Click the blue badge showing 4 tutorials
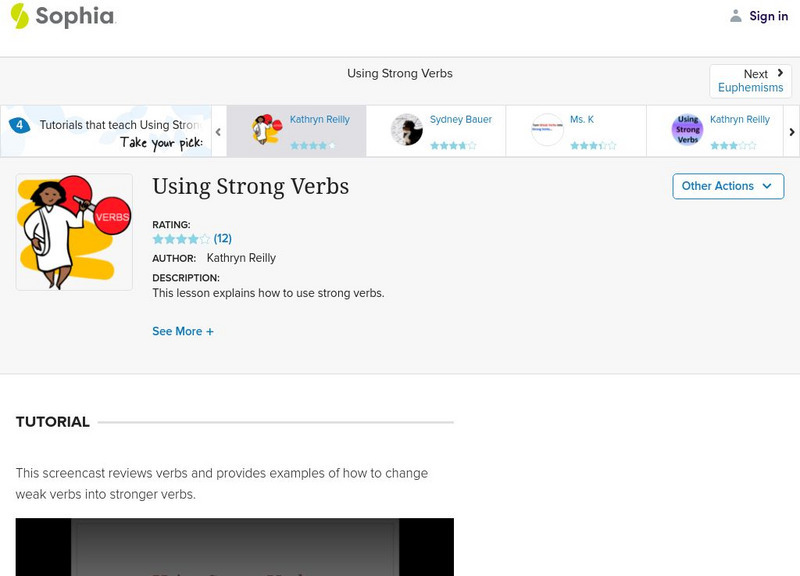This screenshot has width=800, height=576. point(19,126)
